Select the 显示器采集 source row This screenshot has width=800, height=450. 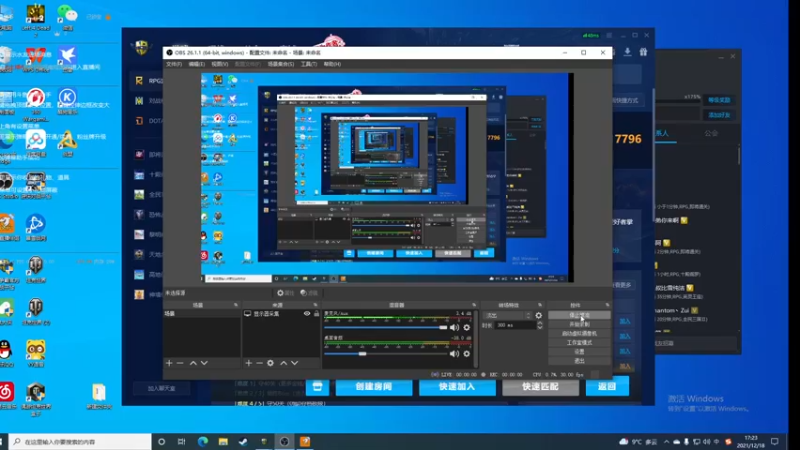281,314
